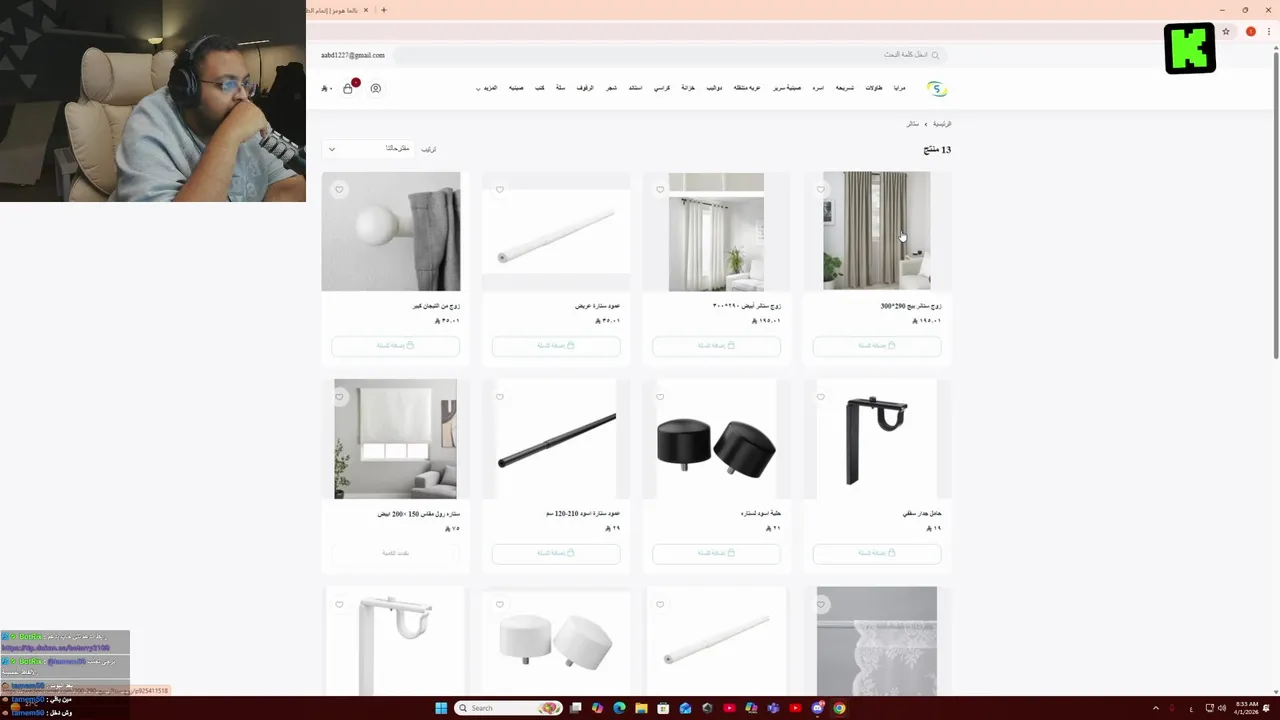The height and width of the screenshot is (720, 1280).
Task: Open the خزانة category
Action: coord(688,88)
